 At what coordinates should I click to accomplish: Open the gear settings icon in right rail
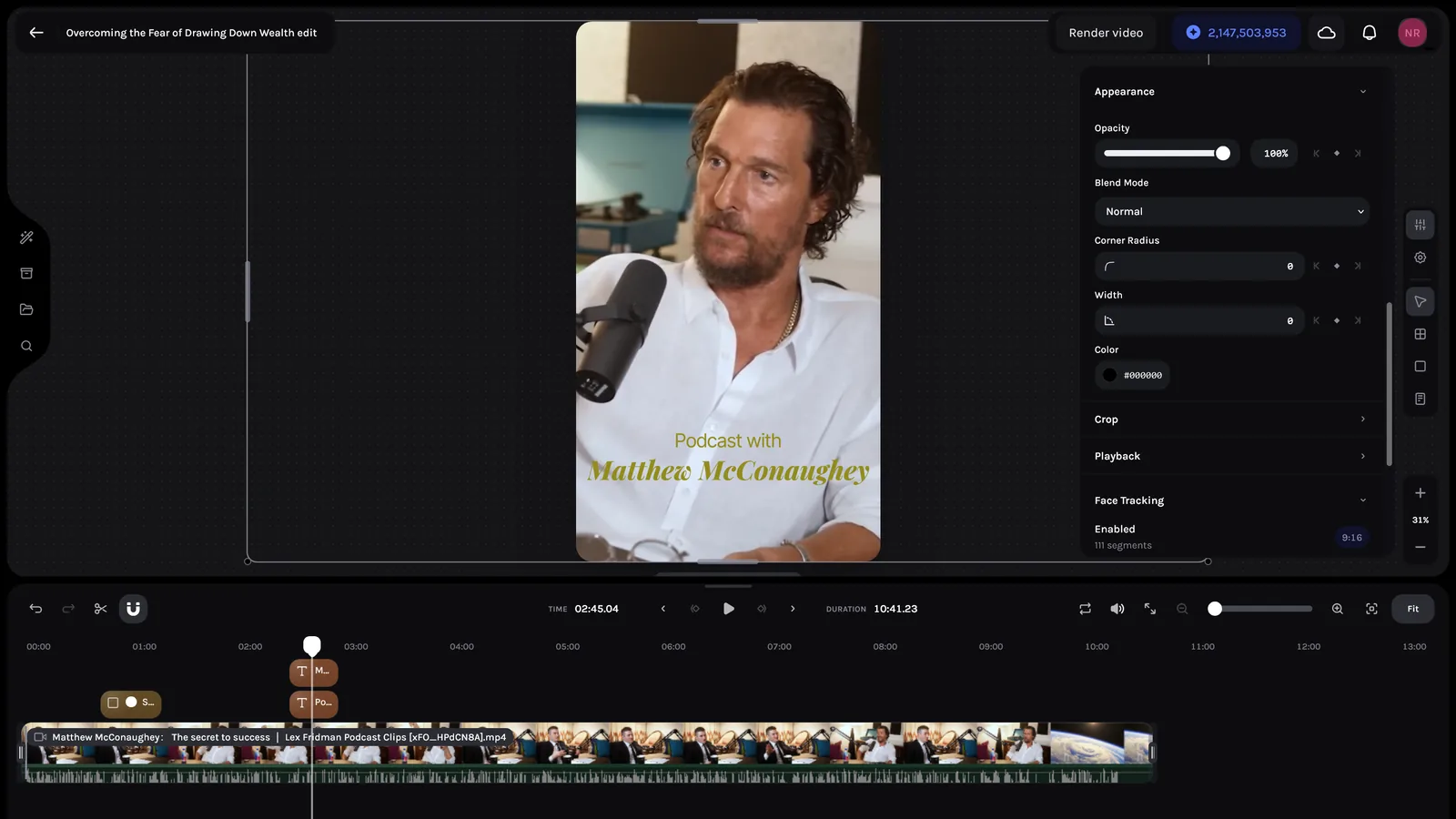click(1421, 258)
